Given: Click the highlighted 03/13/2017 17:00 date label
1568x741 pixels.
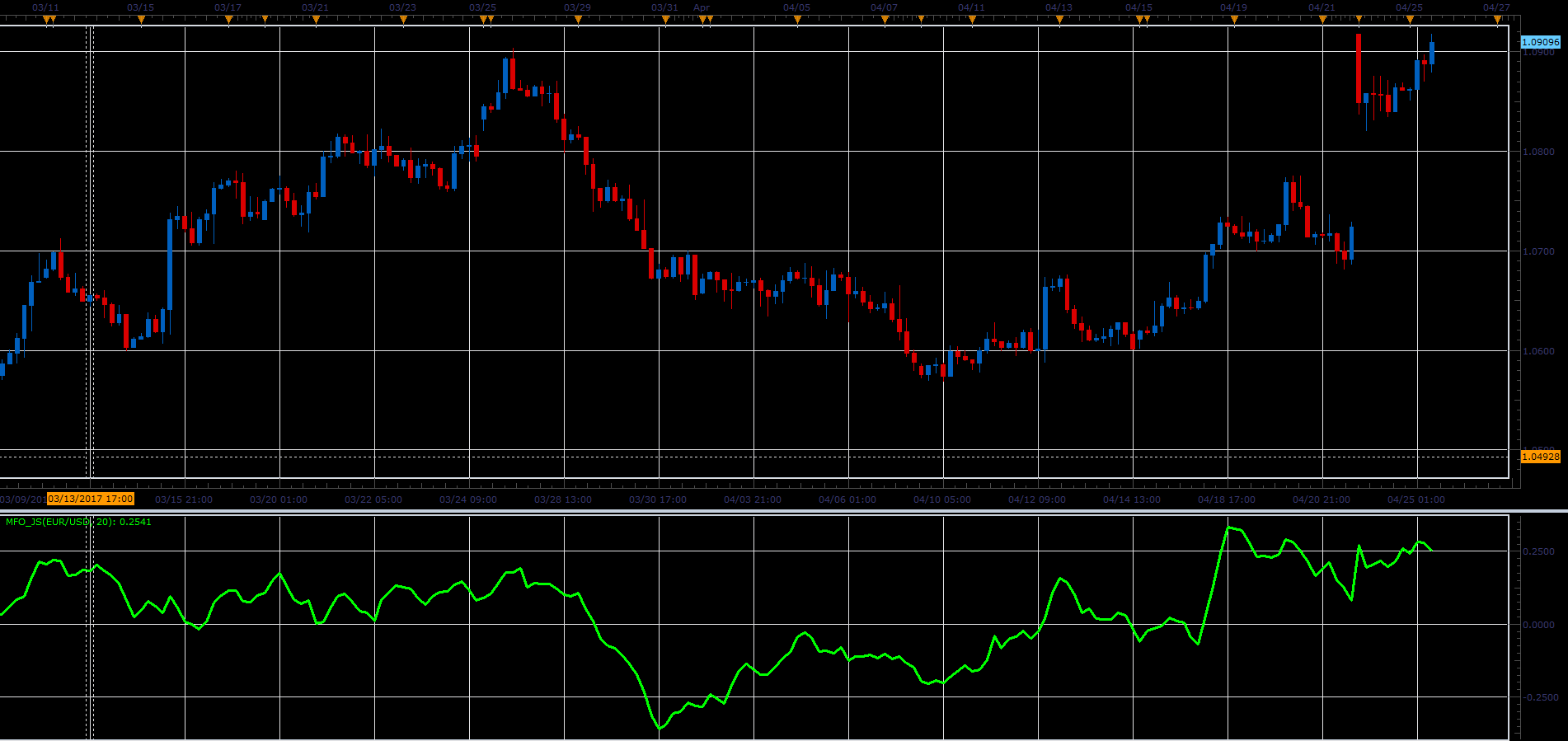Looking at the screenshot, I should pyautogui.click(x=91, y=499).
